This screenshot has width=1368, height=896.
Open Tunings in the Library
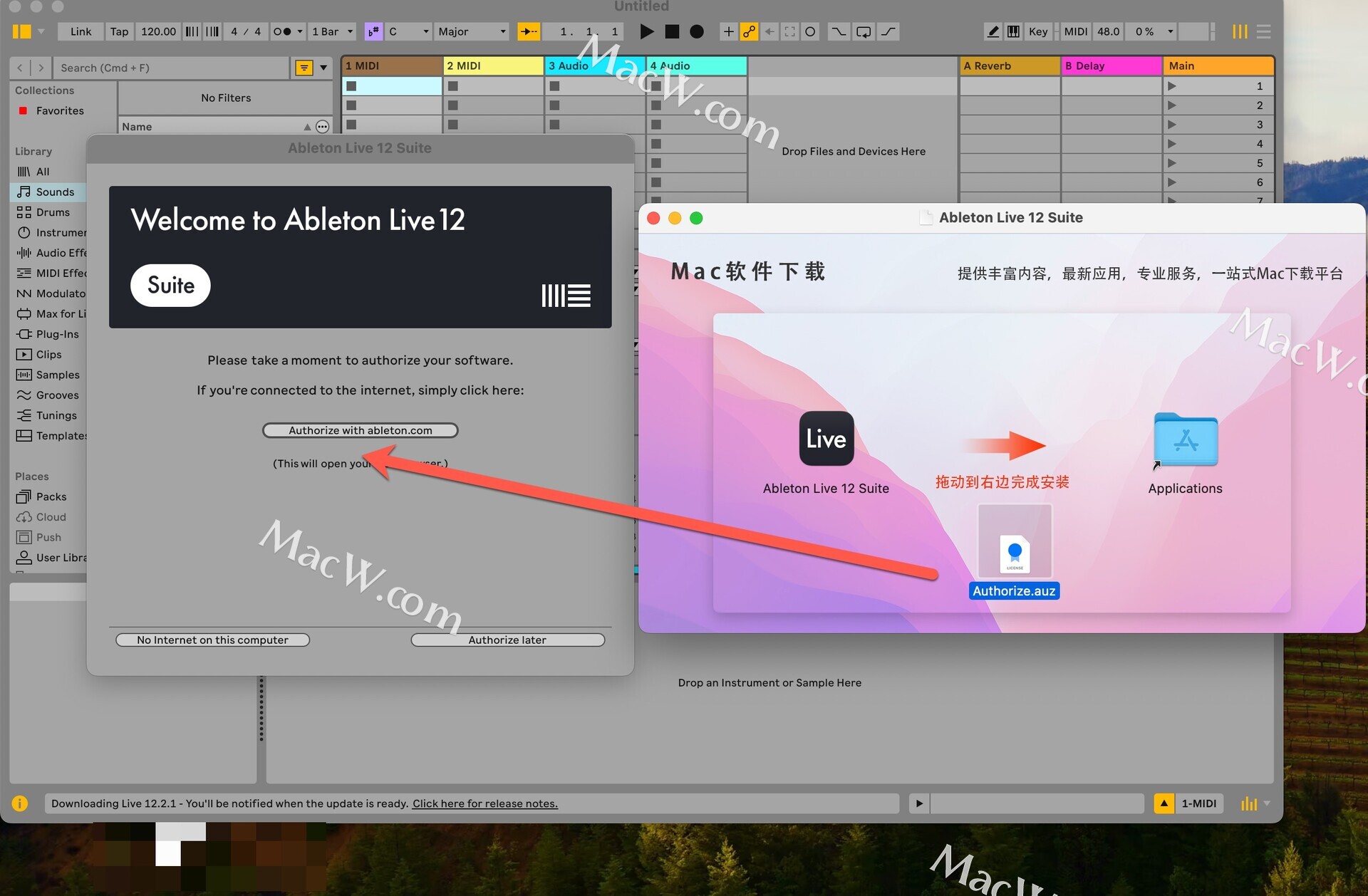point(56,415)
